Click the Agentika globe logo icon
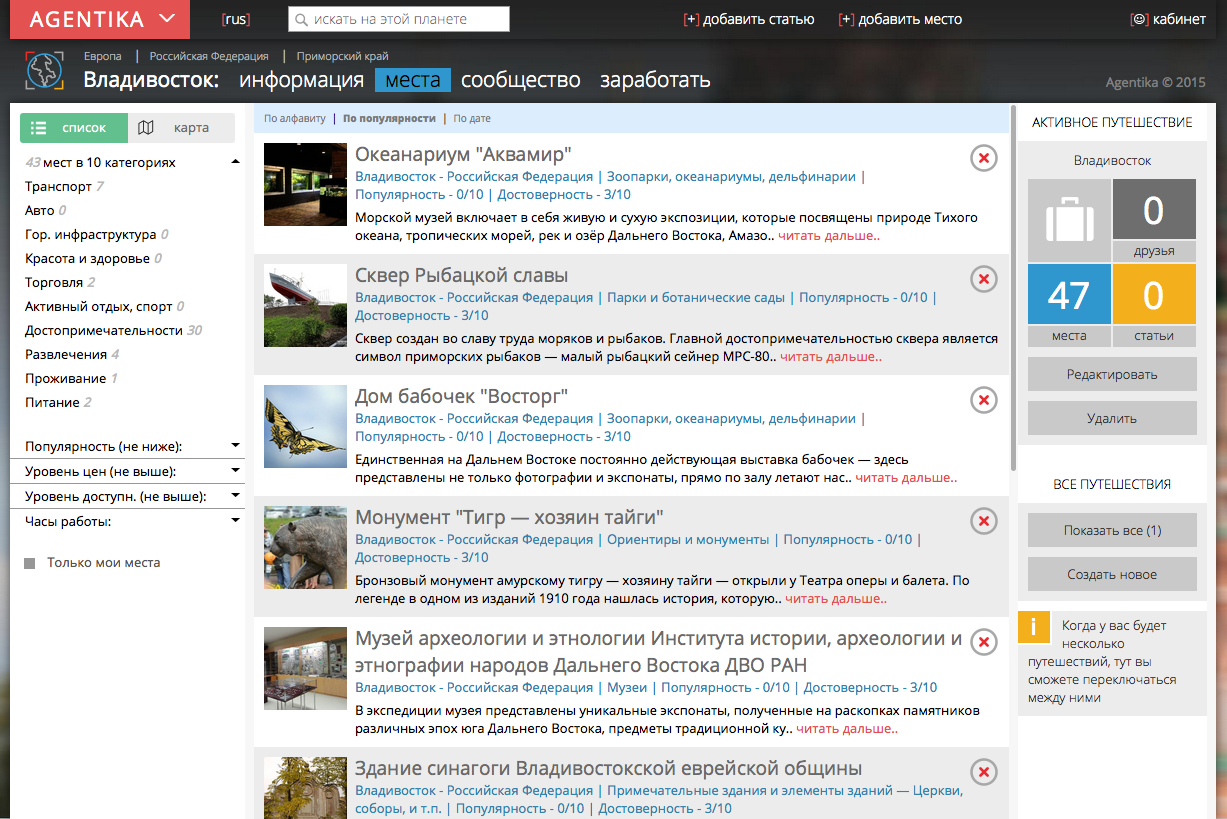Screen dimensions: 1227x819 tap(44, 71)
